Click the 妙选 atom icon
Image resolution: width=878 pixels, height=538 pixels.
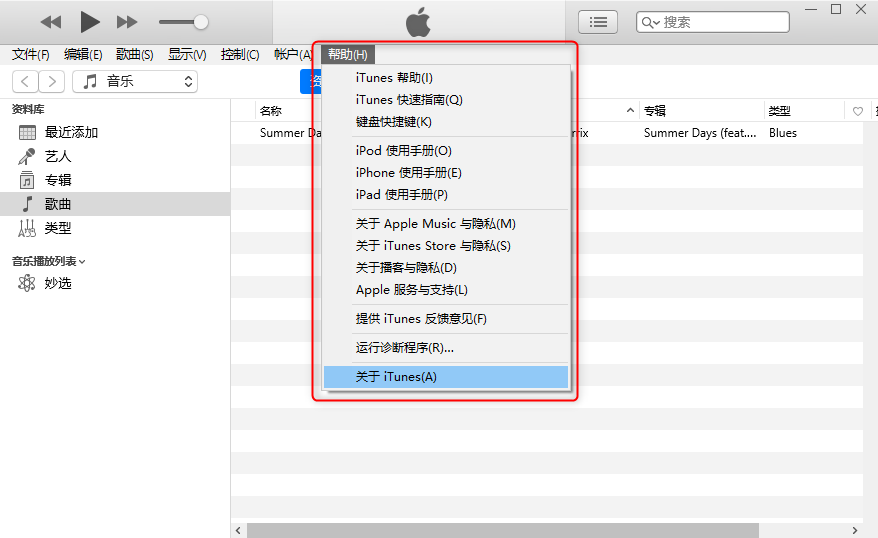pos(27,283)
